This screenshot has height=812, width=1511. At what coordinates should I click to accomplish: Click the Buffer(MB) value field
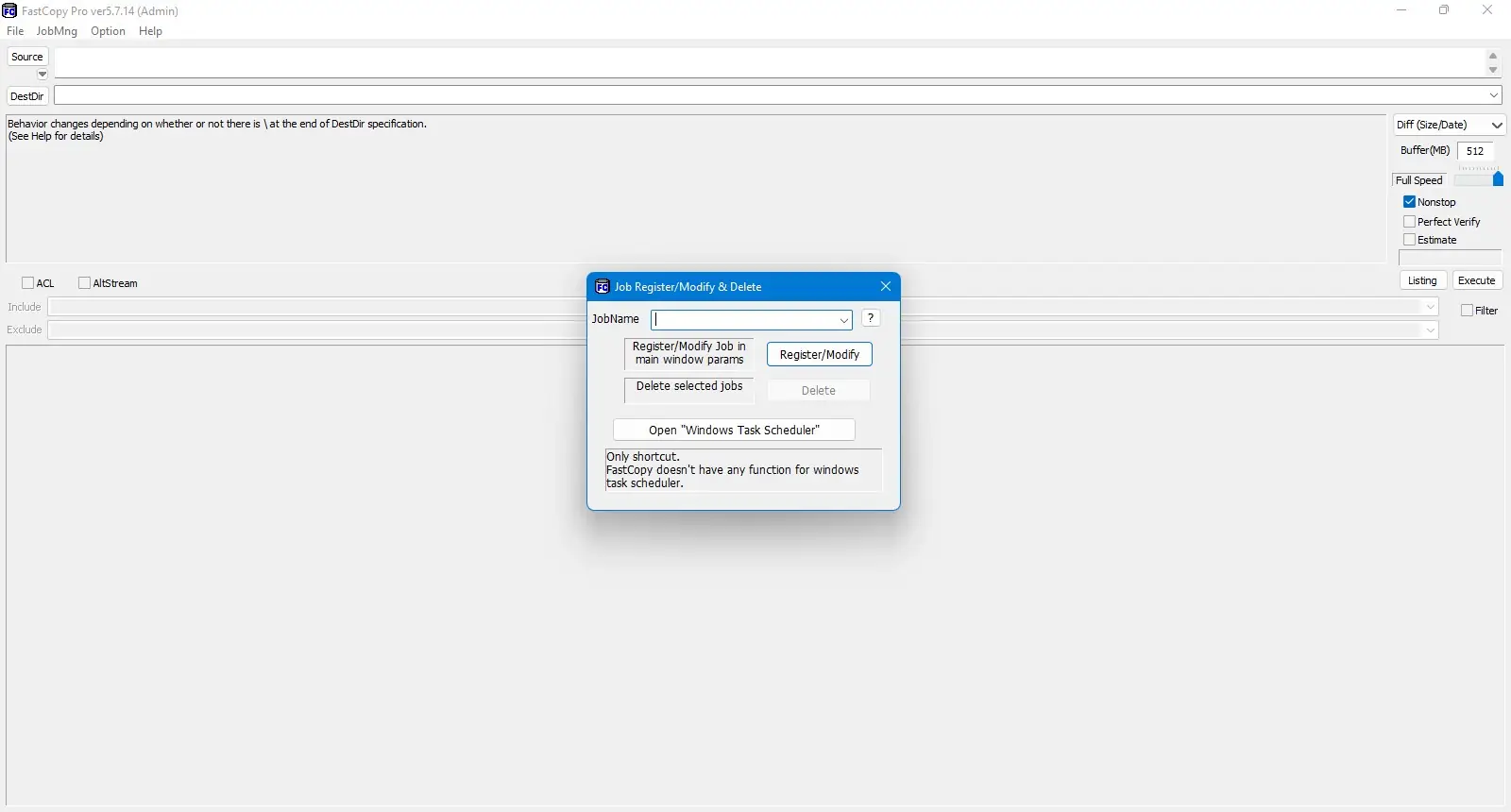click(1475, 151)
